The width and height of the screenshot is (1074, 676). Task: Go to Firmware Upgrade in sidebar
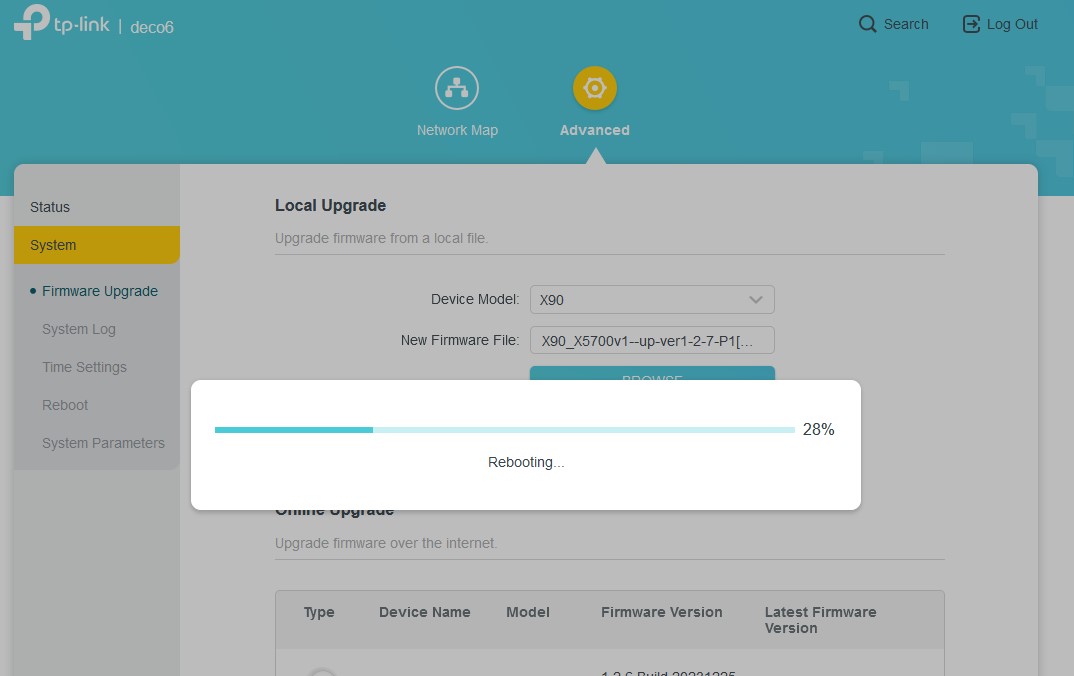coord(100,291)
